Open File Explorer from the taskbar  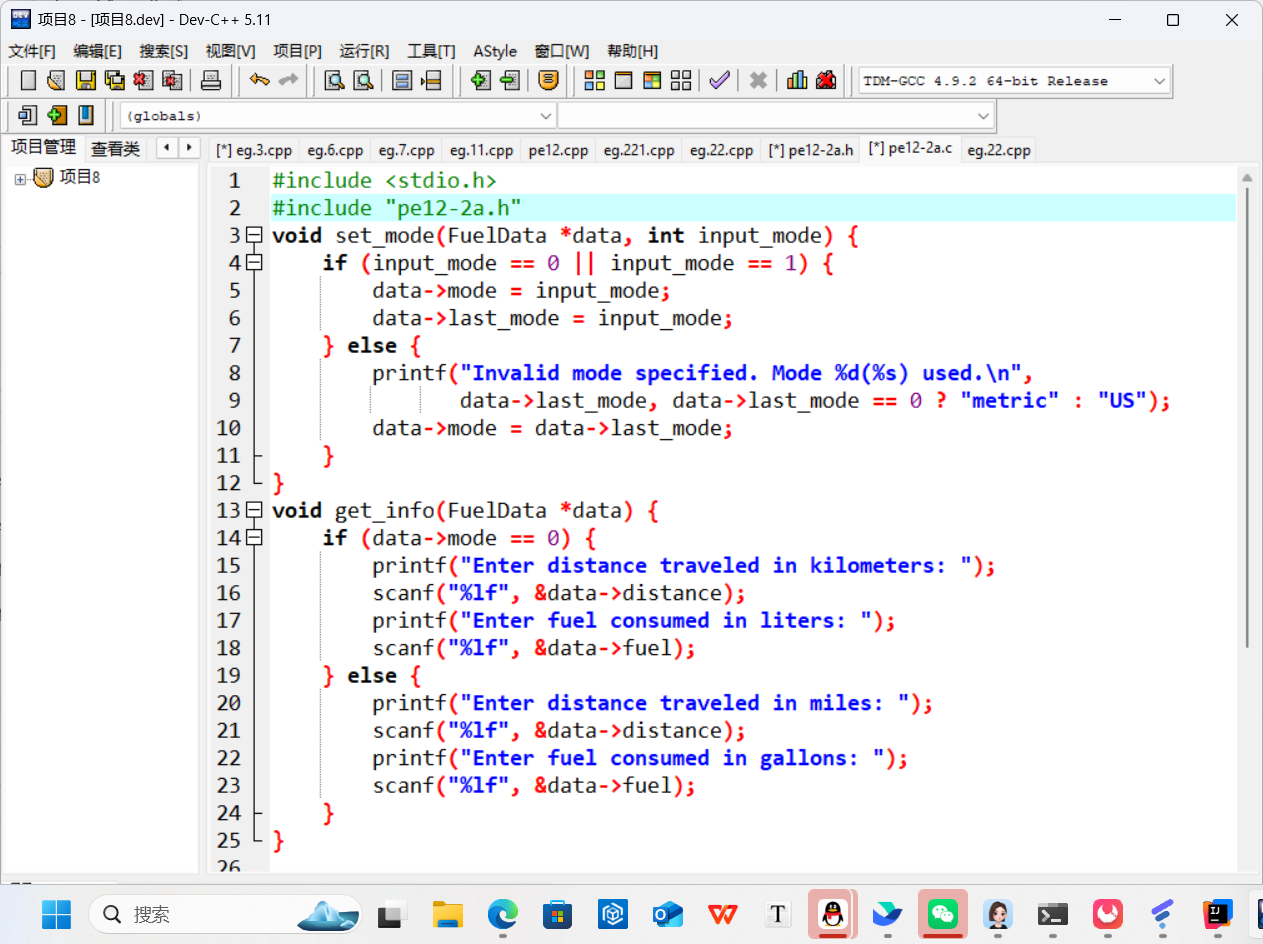coord(448,914)
